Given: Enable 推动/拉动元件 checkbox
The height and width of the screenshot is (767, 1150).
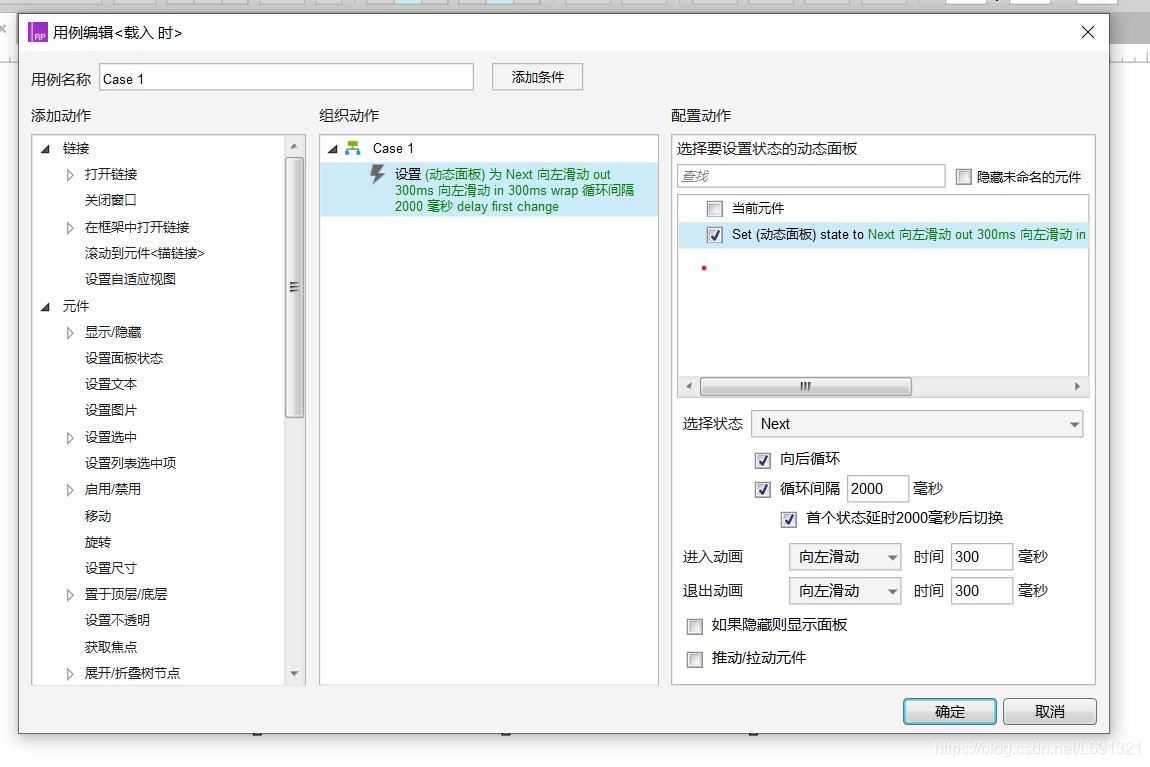Looking at the screenshot, I should click(x=695, y=659).
